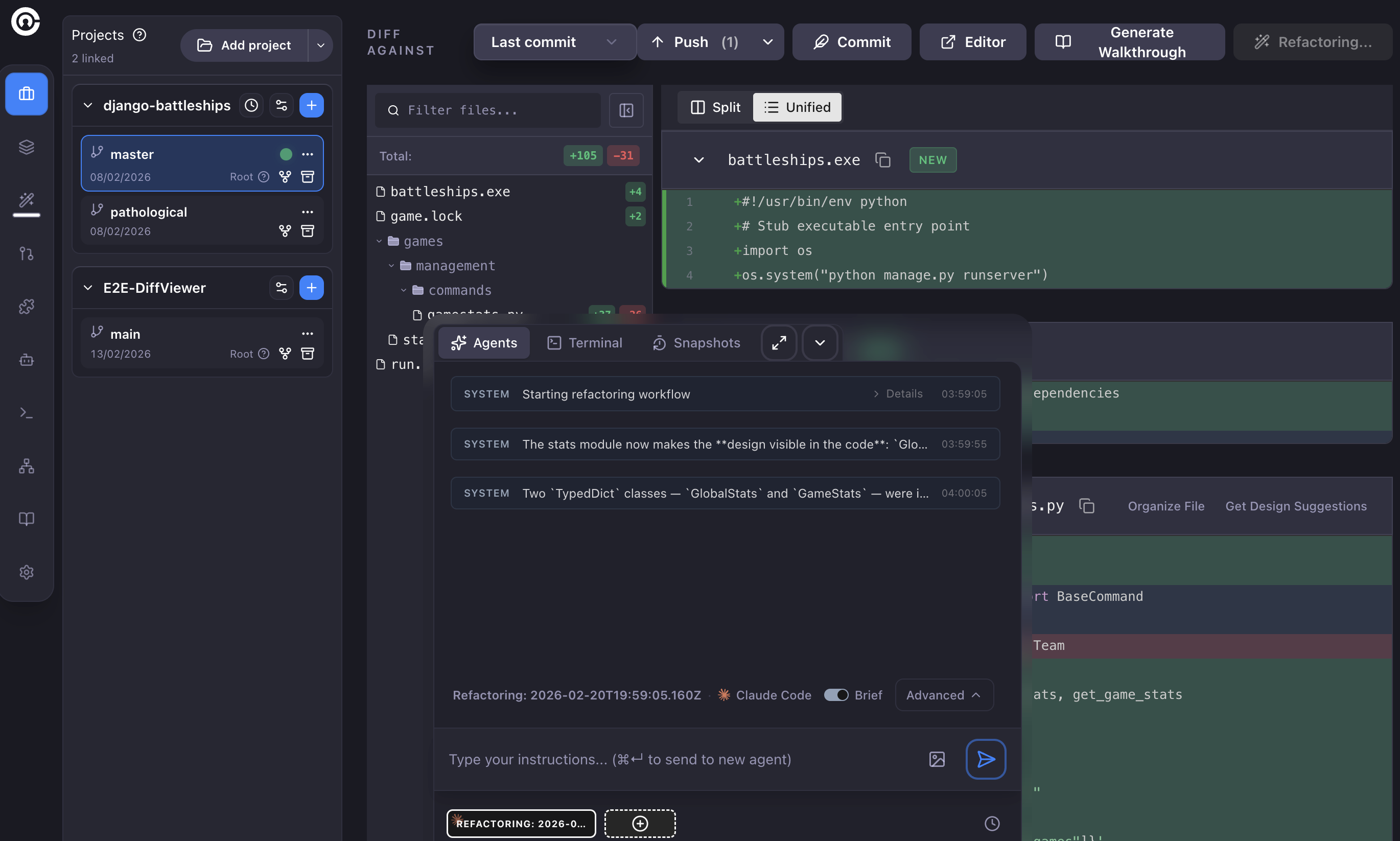This screenshot has height=841, width=1400.
Task: Archive the master branch via its archive box icon
Action: (x=308, y=177)
